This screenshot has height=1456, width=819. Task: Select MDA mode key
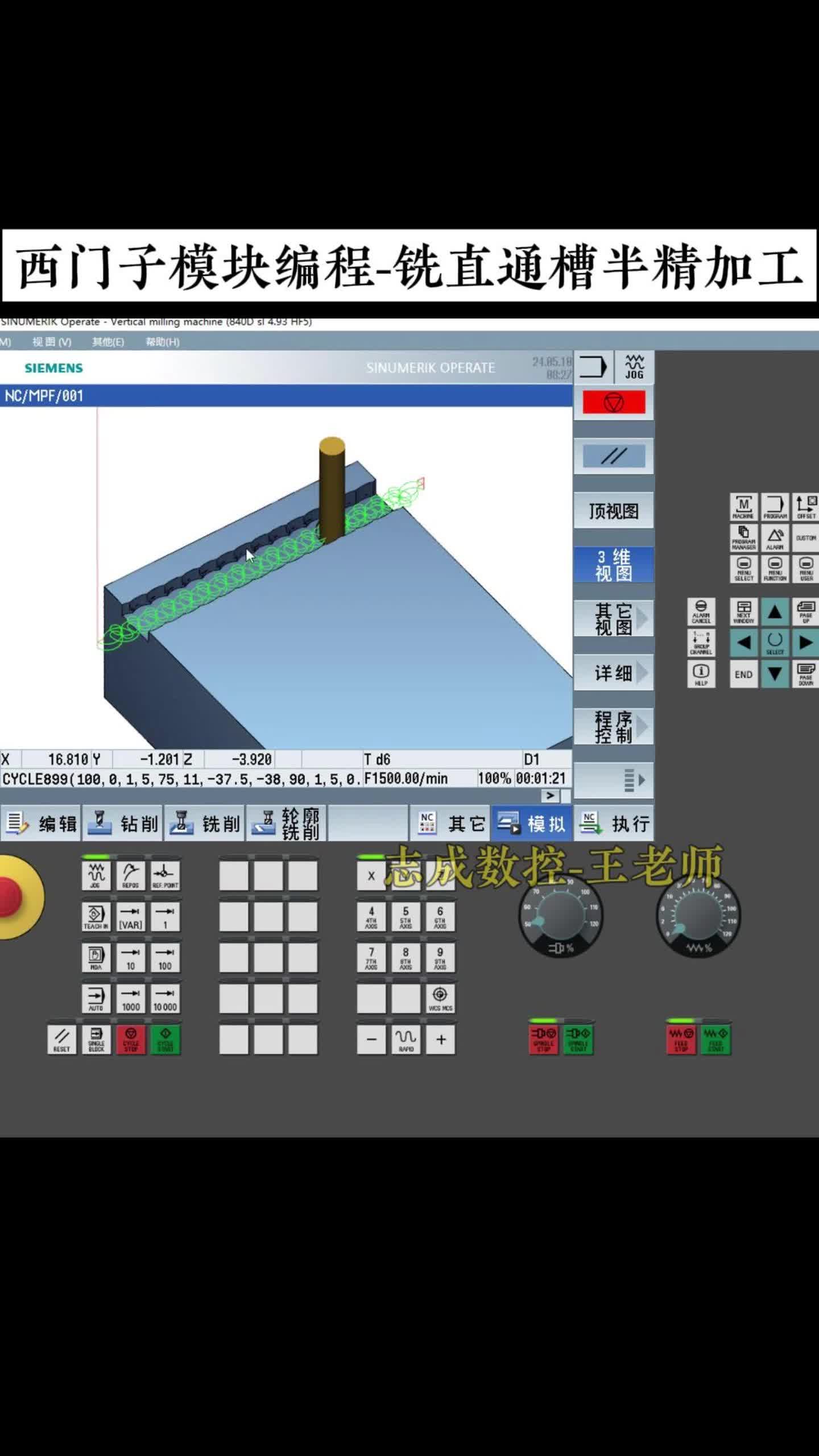[96, 957]
